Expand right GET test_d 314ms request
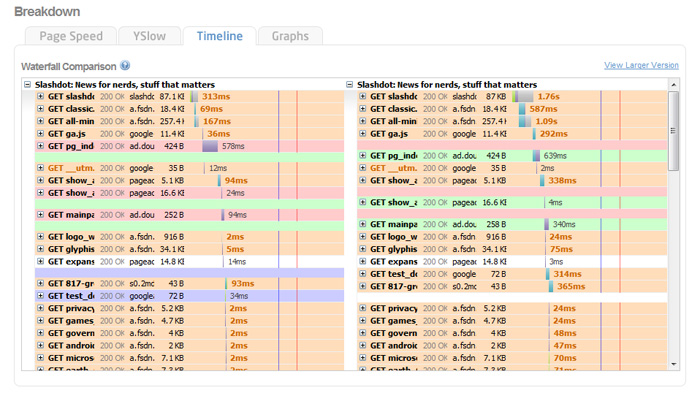The width and height of the screenshot is (700, 393). [x=362, y=274]
